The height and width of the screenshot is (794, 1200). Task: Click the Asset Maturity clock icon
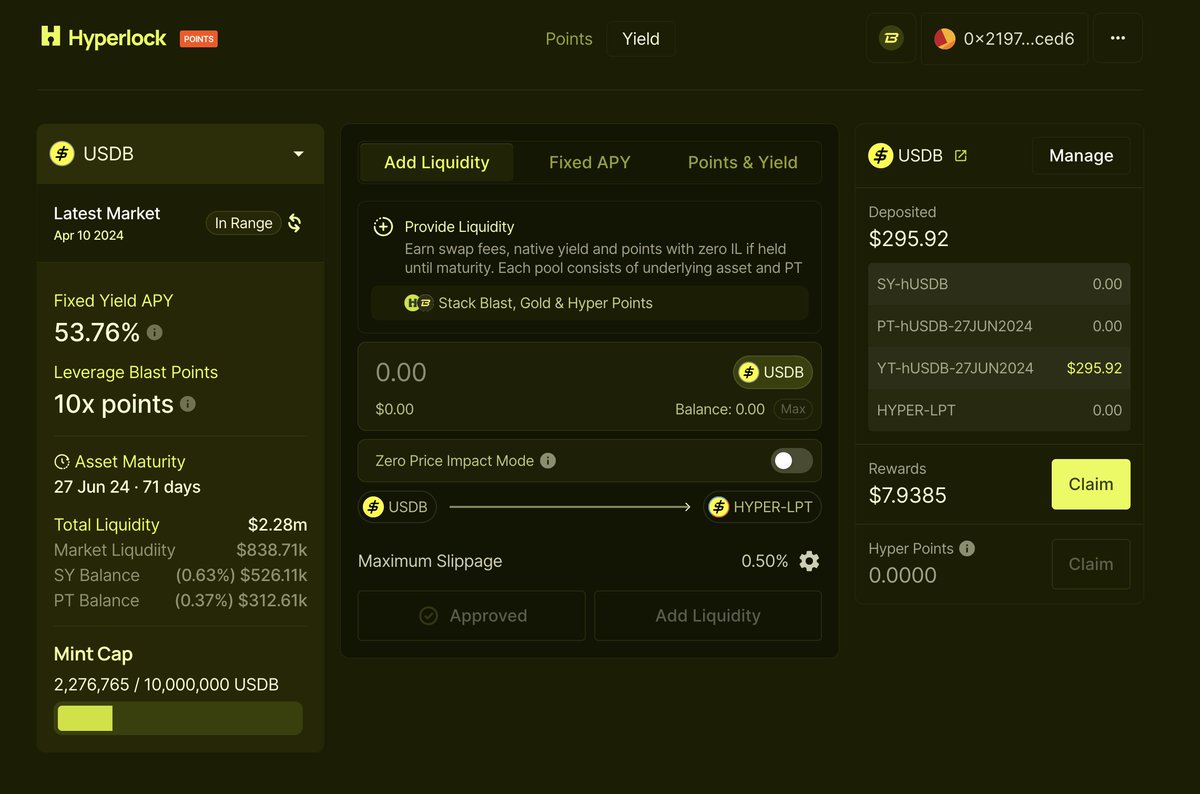point(62,462)
